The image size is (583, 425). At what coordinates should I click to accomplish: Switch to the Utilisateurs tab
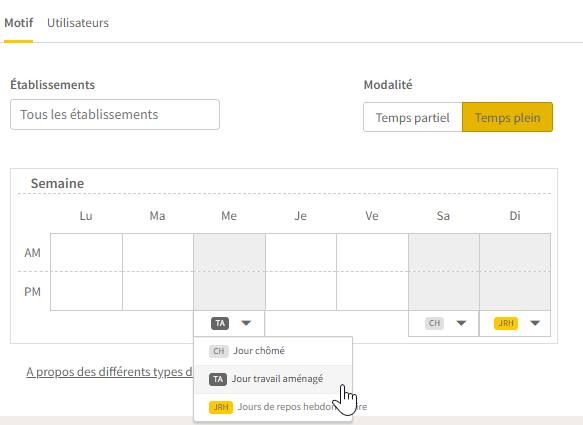point(78,23)
